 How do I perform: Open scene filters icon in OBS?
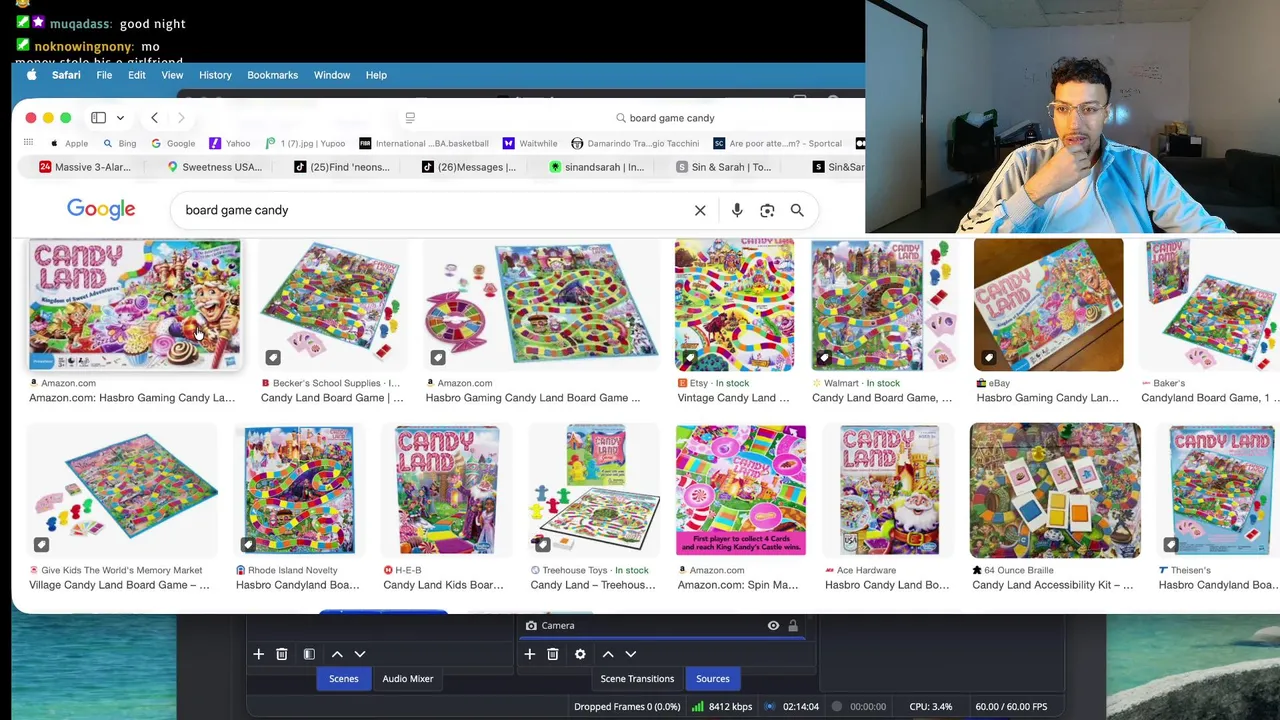(x=309, y=654)
